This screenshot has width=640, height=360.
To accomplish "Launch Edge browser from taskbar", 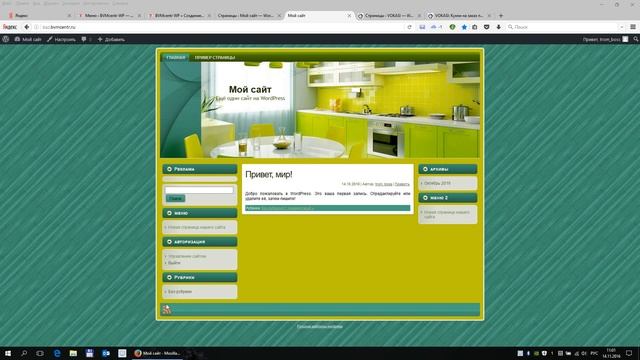I will pyautogui.click(x=57, y=353).
